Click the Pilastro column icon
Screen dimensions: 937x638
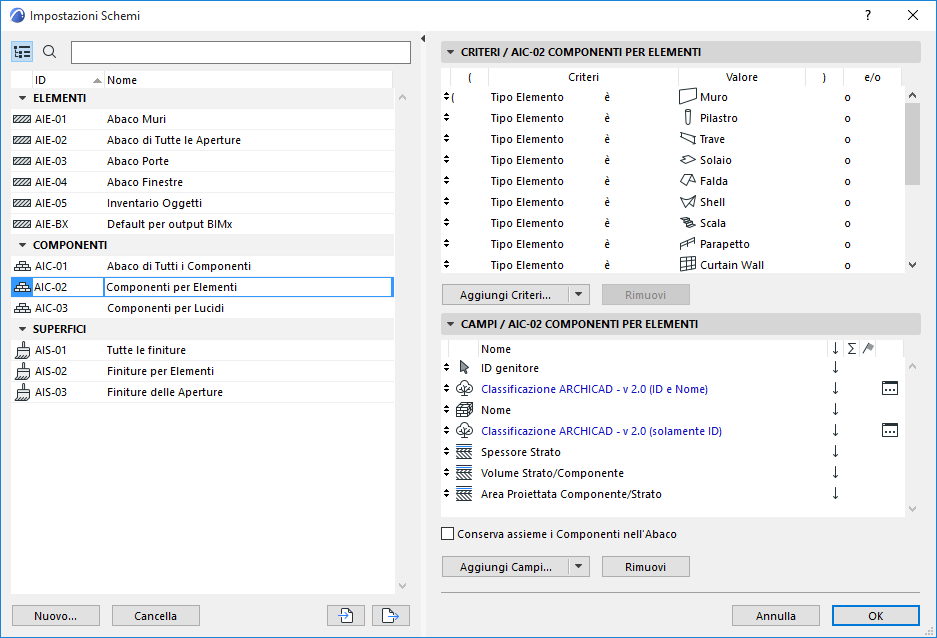[x=688, y=118]
